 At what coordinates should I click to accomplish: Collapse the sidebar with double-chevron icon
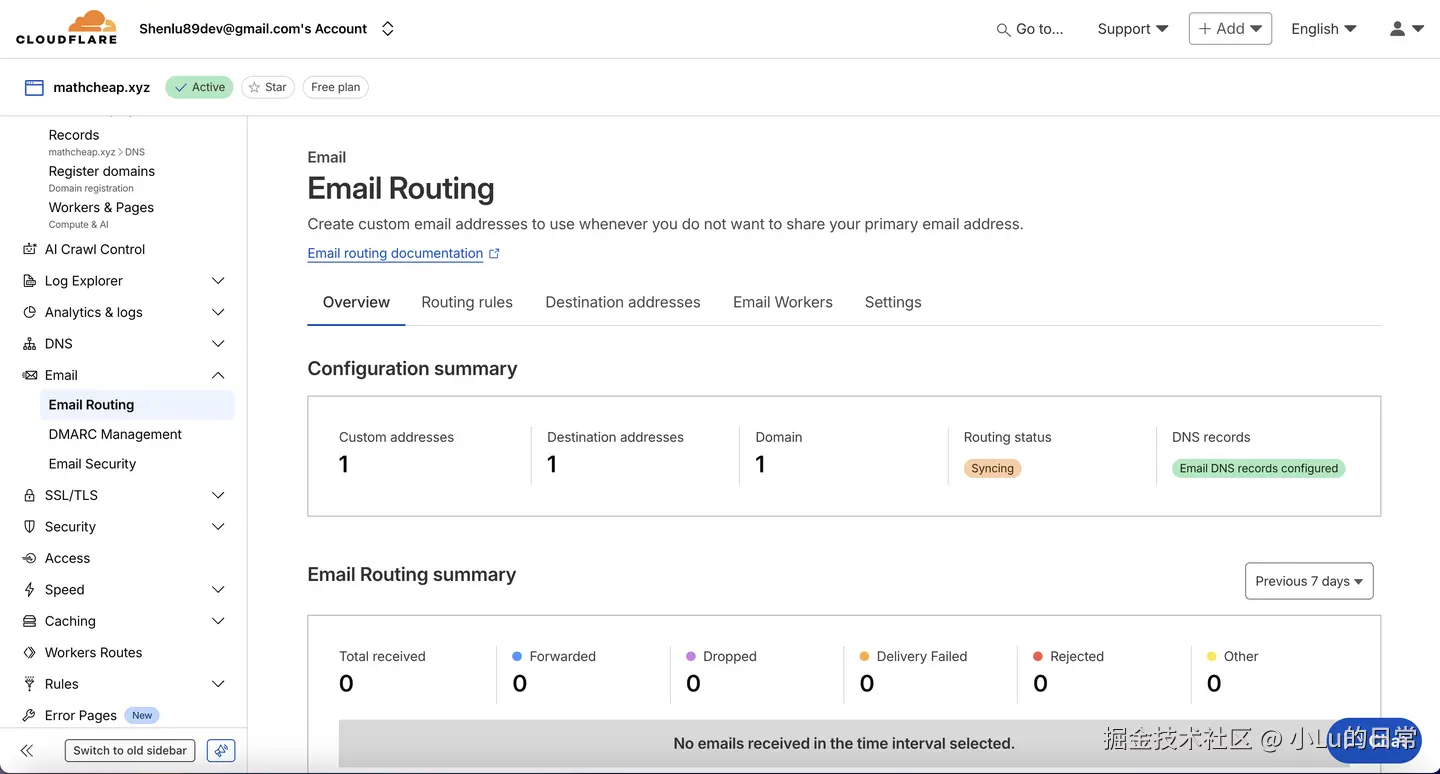click(27, 750)
